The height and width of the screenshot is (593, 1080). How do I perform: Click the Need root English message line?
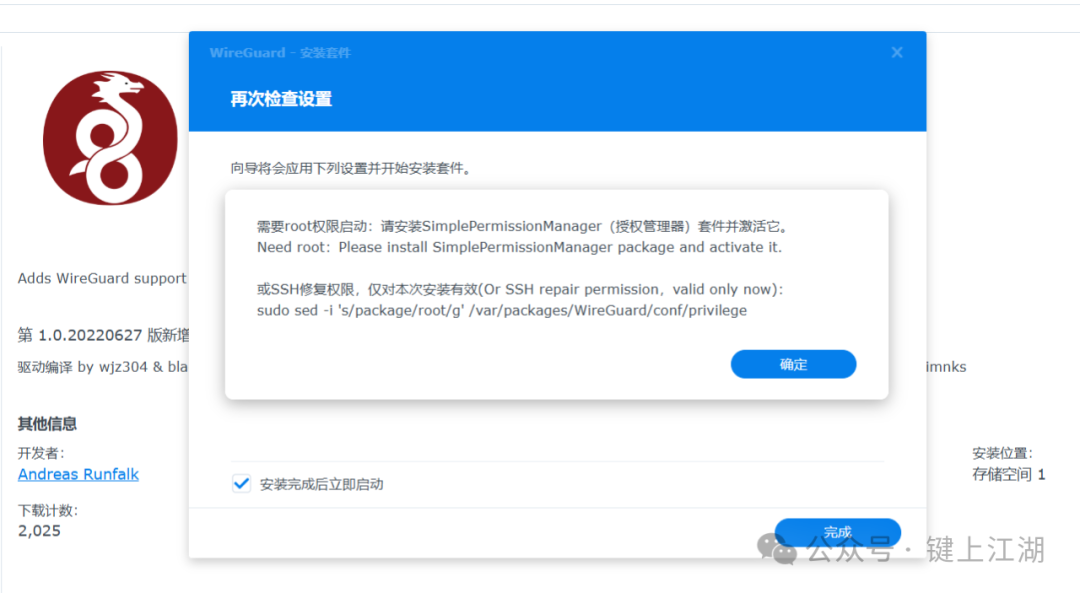(519, 247)
